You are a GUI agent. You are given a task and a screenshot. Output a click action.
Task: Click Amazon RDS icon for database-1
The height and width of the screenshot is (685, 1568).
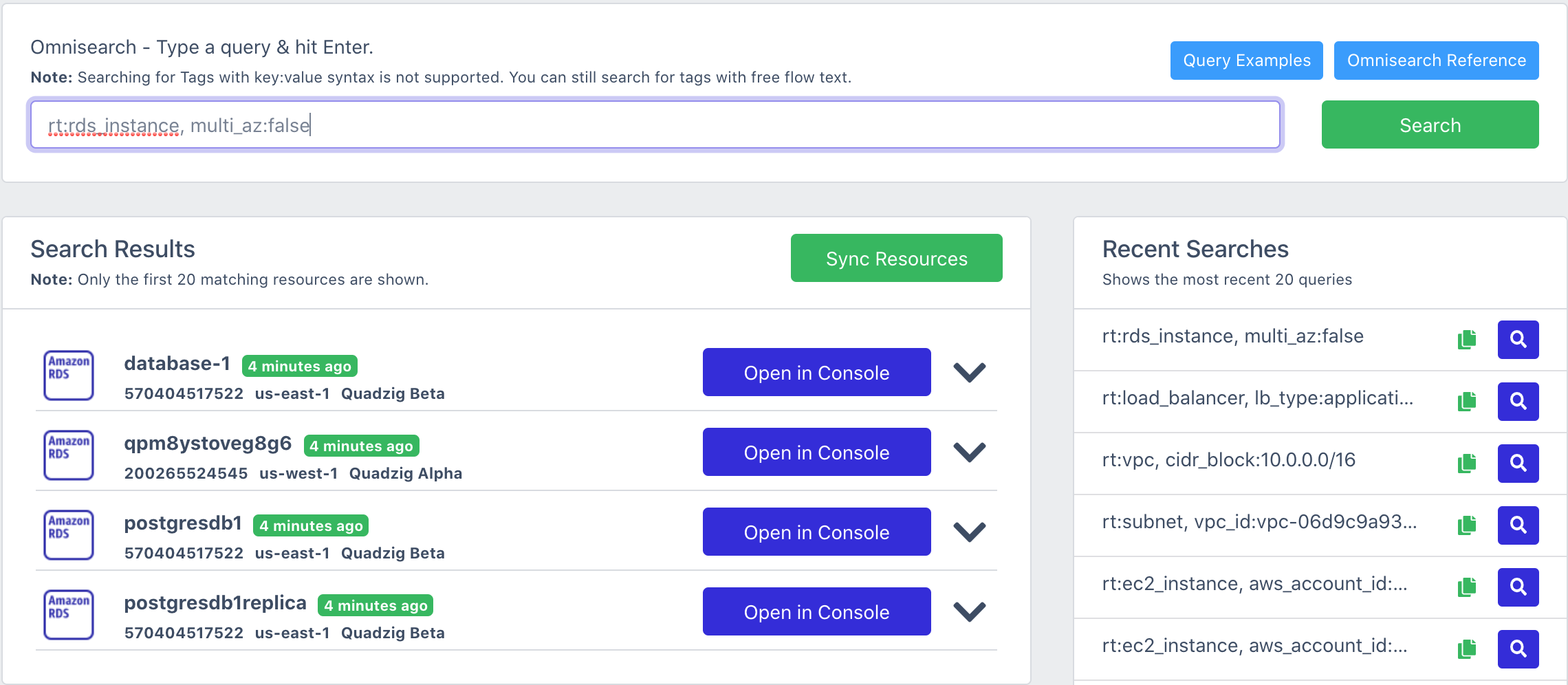[69, 375]
